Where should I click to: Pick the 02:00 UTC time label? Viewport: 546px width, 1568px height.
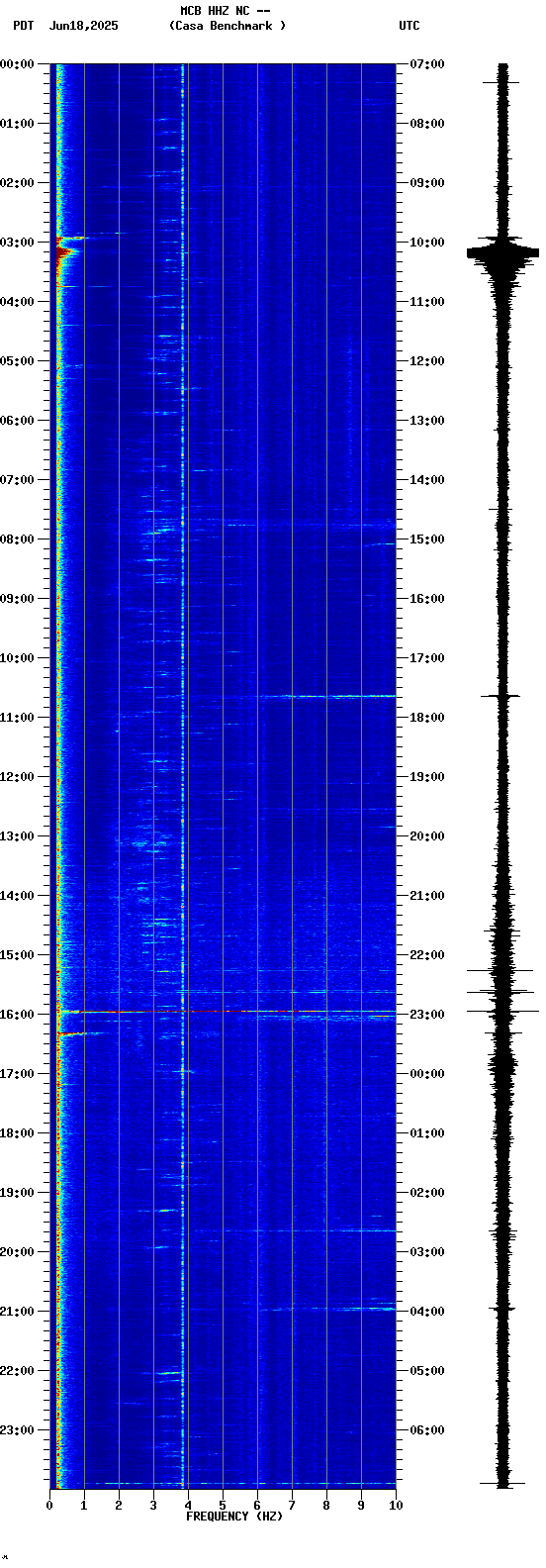click(427, 1193)
